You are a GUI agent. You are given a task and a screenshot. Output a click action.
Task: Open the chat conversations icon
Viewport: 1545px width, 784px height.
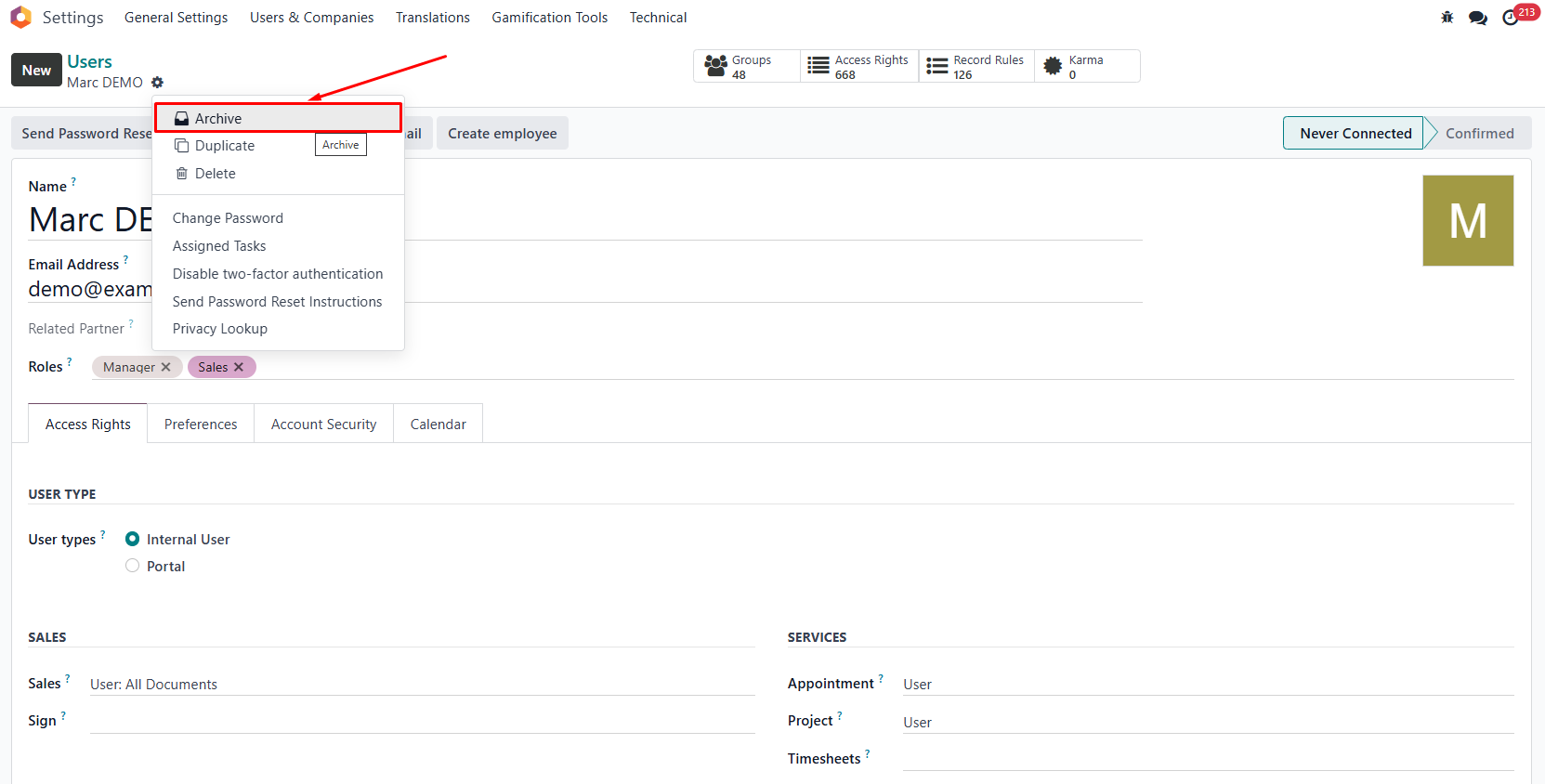tap(1477, 18)
